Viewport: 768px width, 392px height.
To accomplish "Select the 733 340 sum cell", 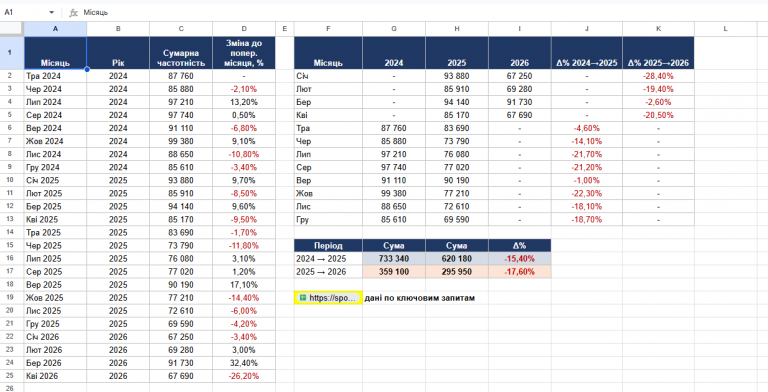I will (x=394, y=259).
